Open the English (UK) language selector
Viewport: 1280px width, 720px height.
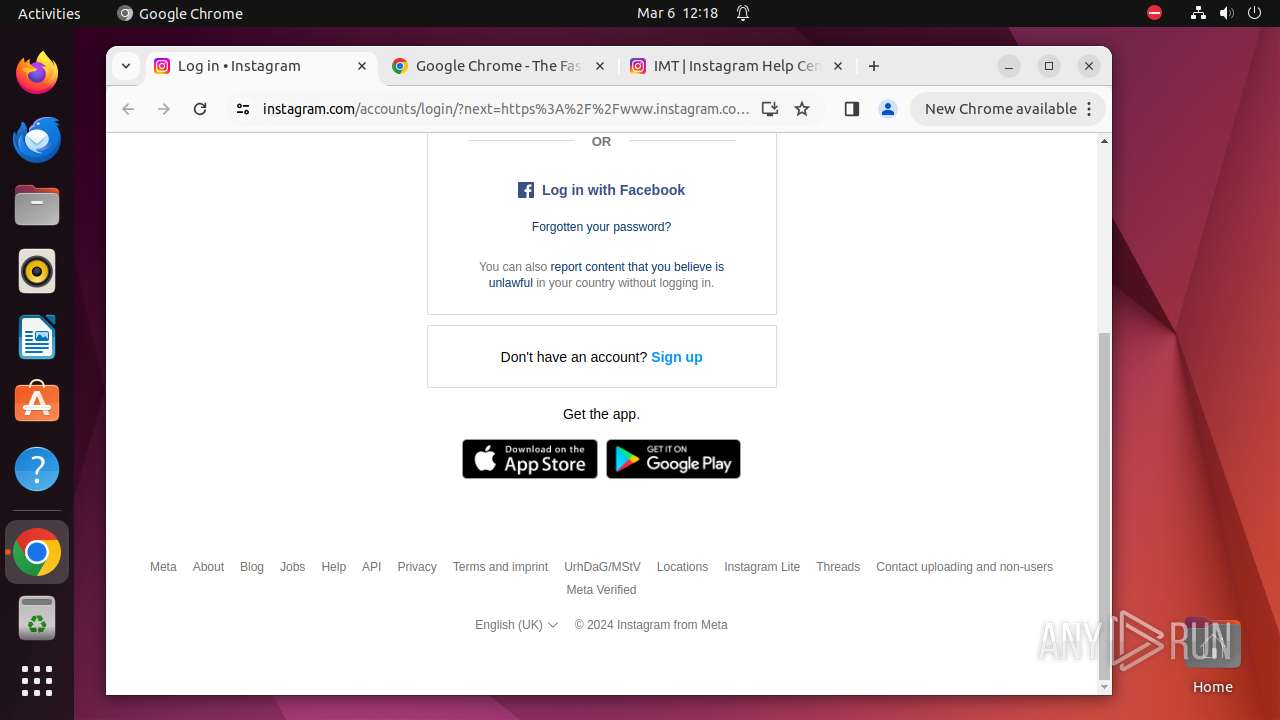point(516,625)
